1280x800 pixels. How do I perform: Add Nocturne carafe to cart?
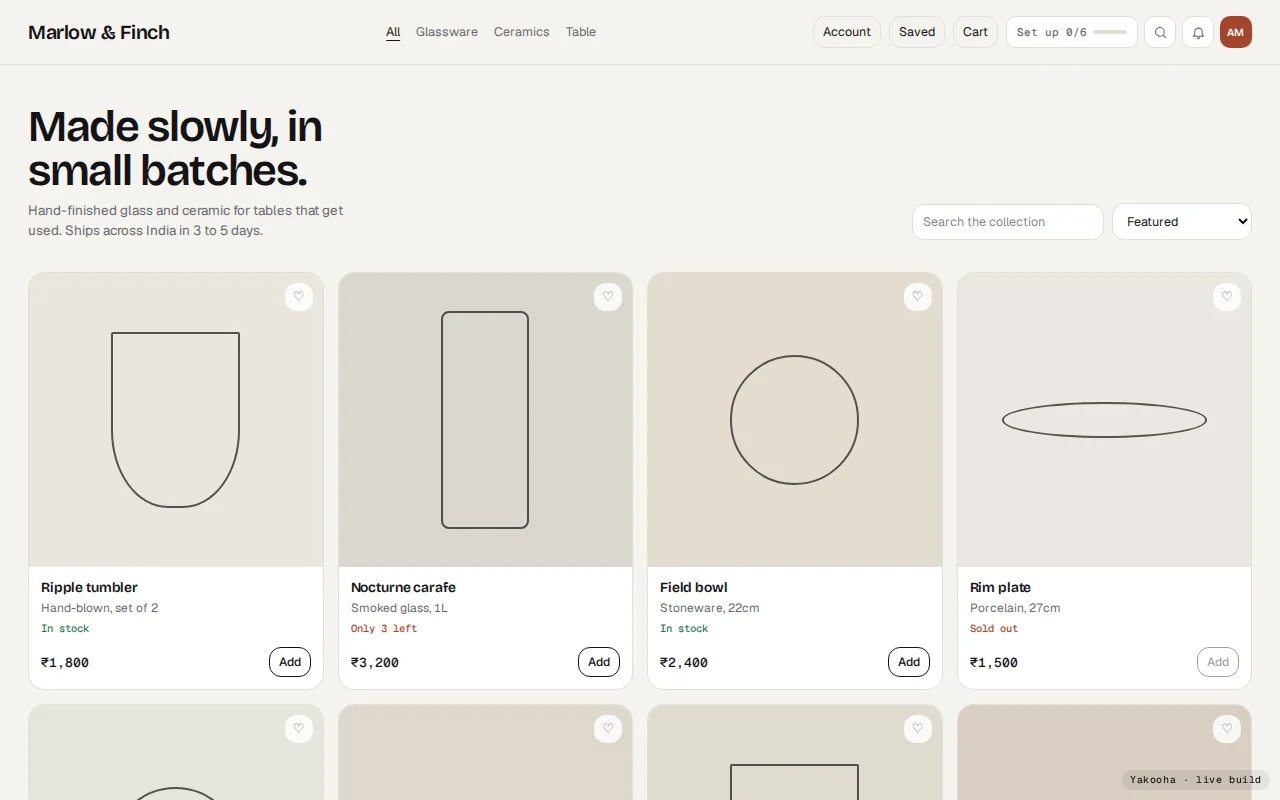(x=599, y=662)
